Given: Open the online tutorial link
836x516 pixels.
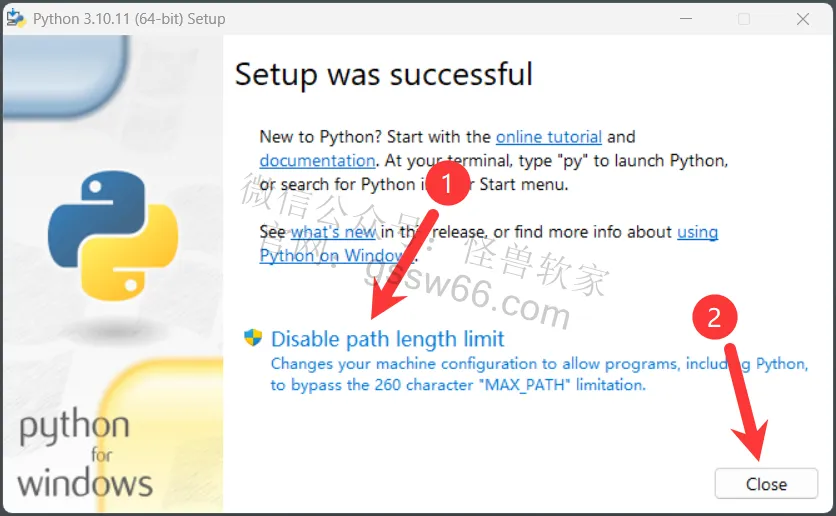Looking at the screenshot, I should coord(549,137).
